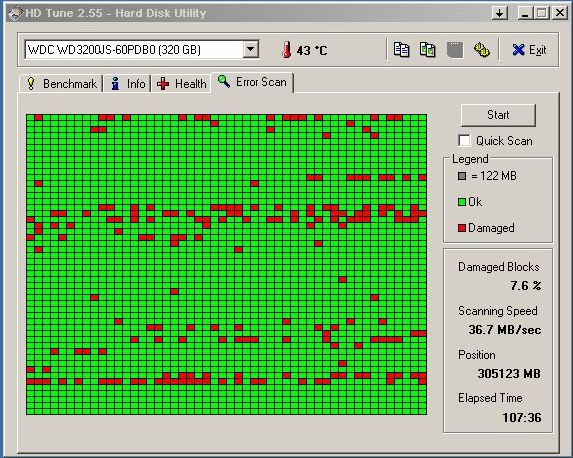This screenshot has height=458, width=573.
Task: Enable the Quick Scan checkbox
Action: [464, 140]
